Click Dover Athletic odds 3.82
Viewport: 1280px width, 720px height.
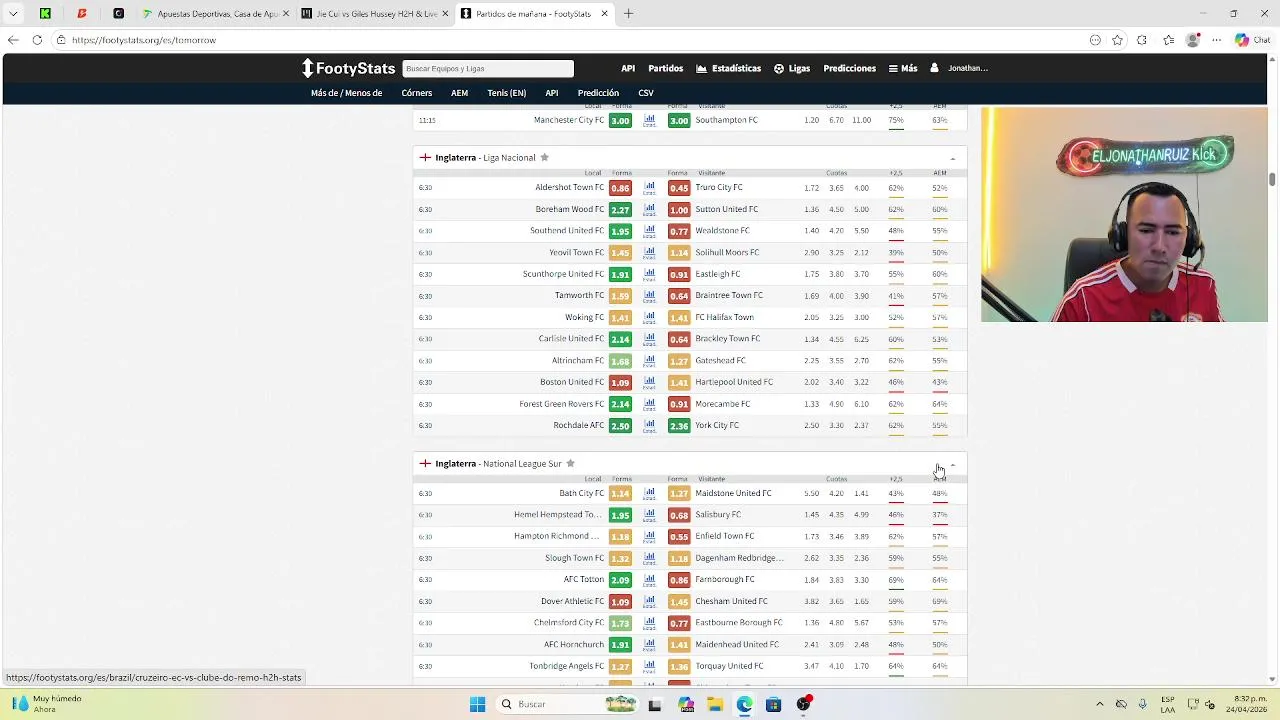pyautogui.click(x=811, y=601)
